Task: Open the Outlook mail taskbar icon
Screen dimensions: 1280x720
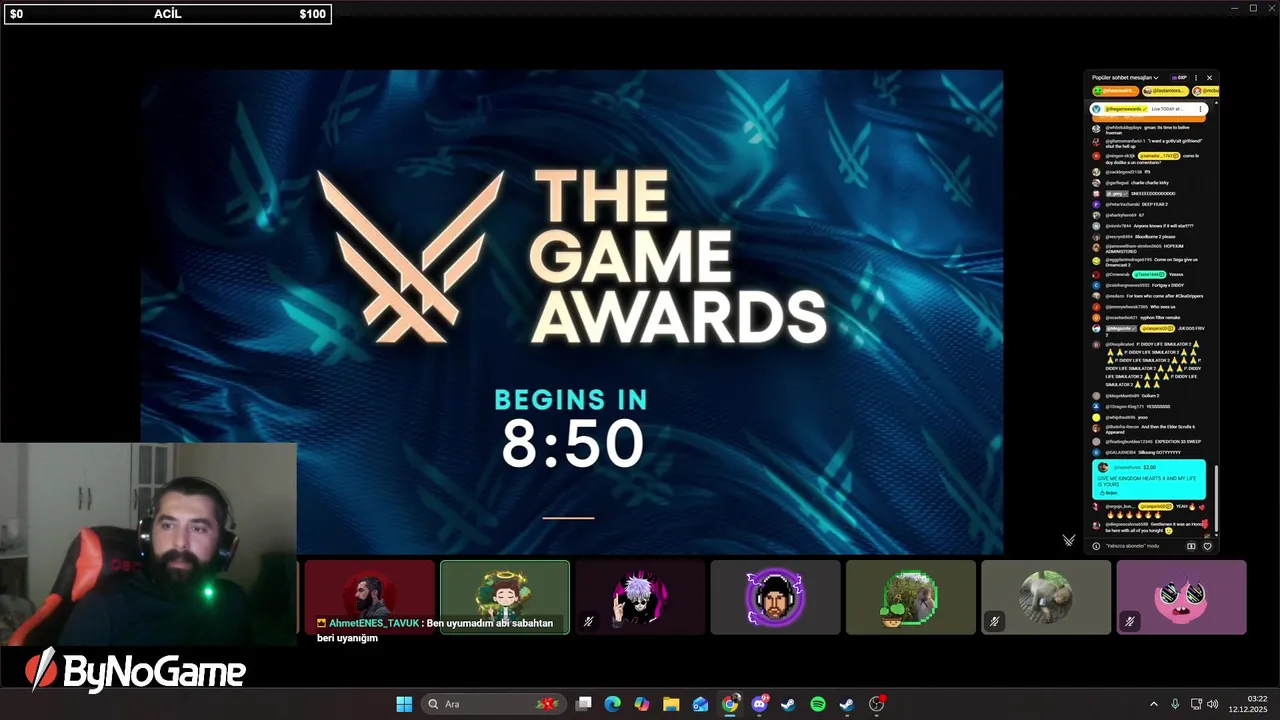Action: click(x=701, y=704)
